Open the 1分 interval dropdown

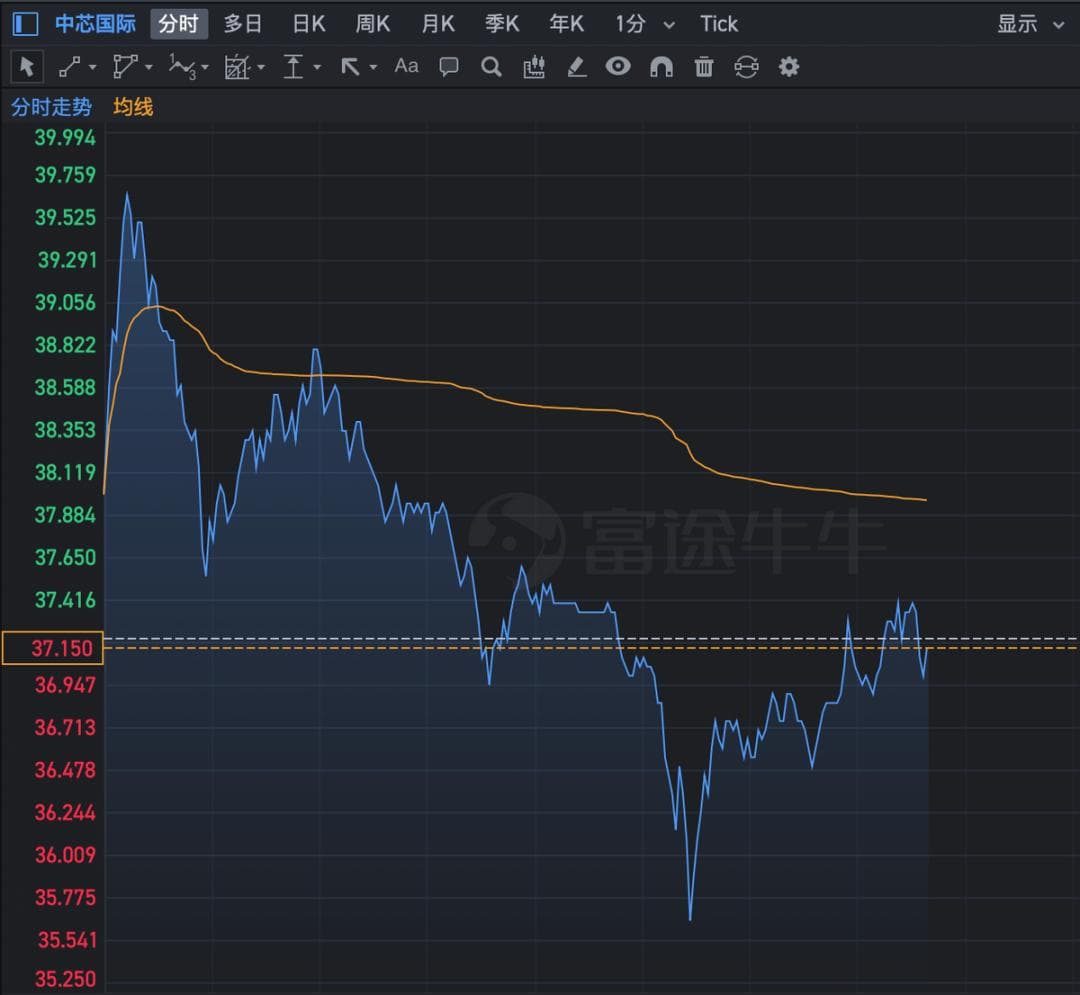(x=644, y=24)
